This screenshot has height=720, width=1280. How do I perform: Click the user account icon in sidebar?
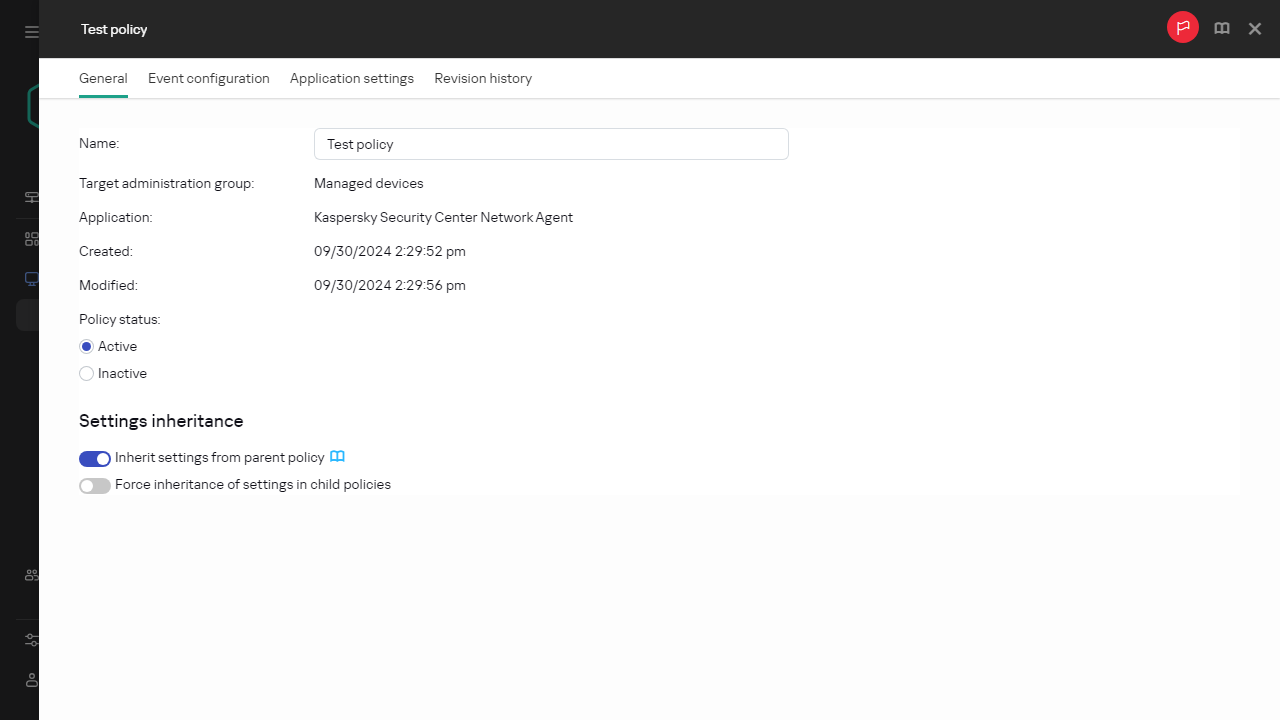[x=31, y=680]
